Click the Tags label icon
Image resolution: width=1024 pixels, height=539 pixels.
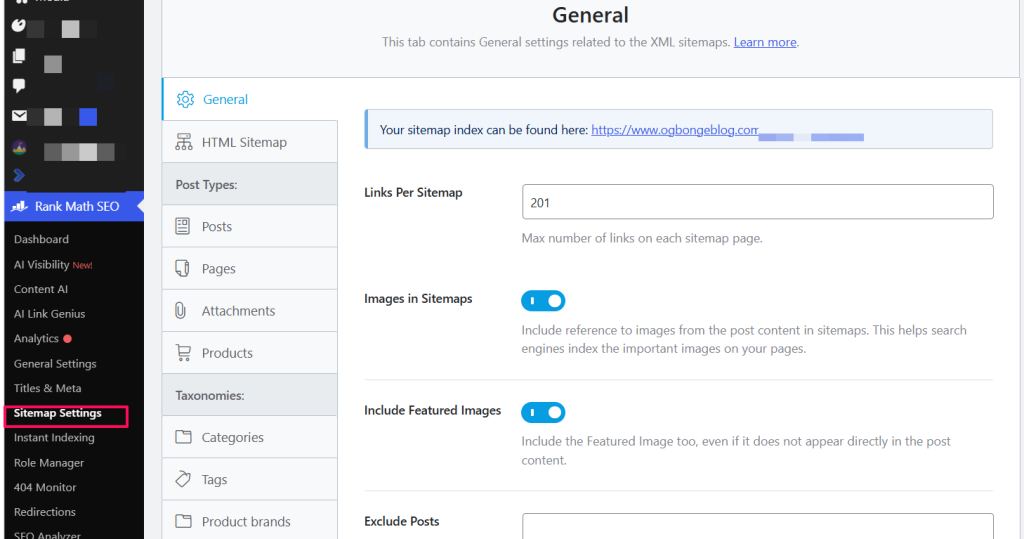(184, 479)
